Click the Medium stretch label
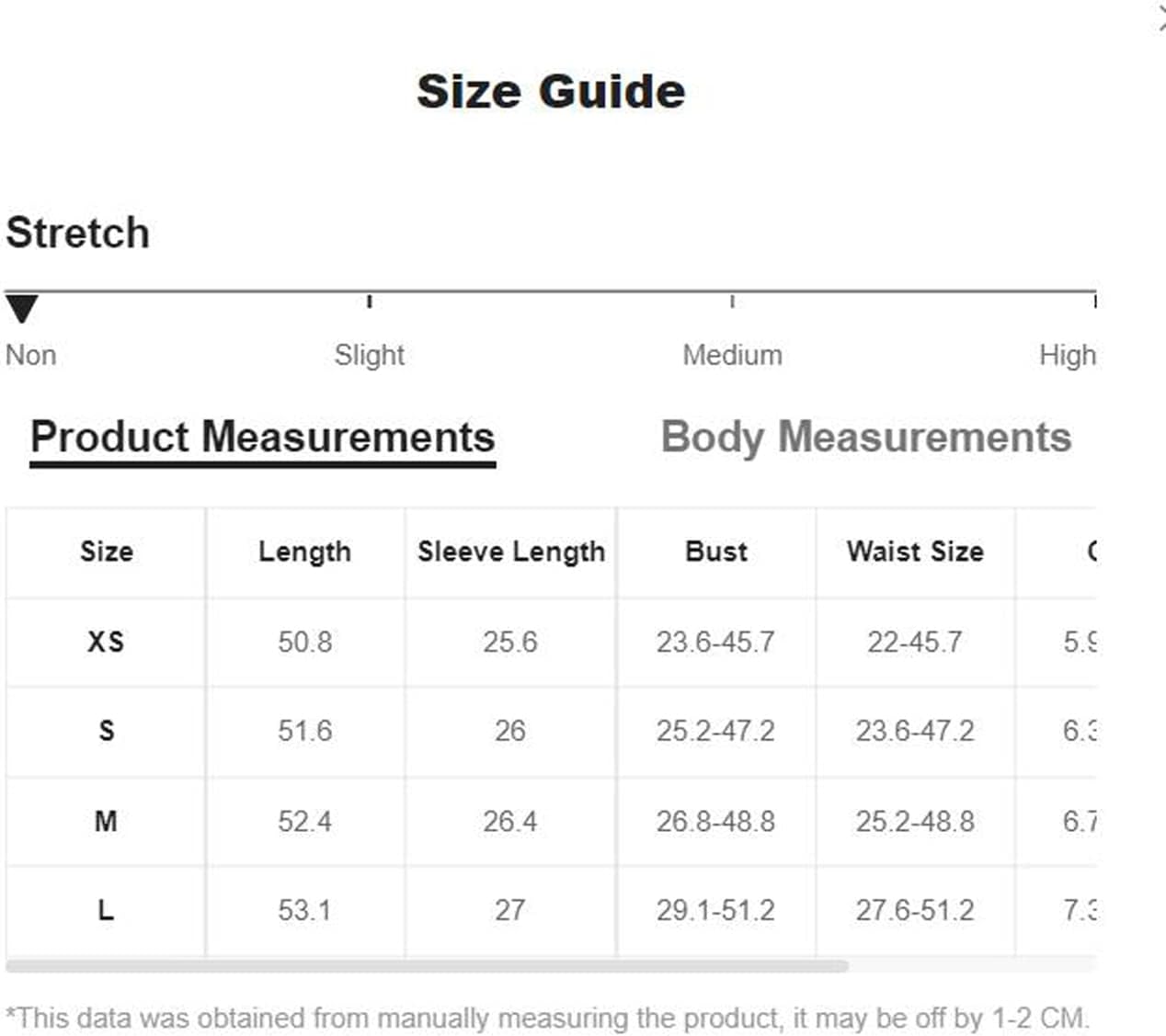1166x1036 pixels. coord(732,355)
